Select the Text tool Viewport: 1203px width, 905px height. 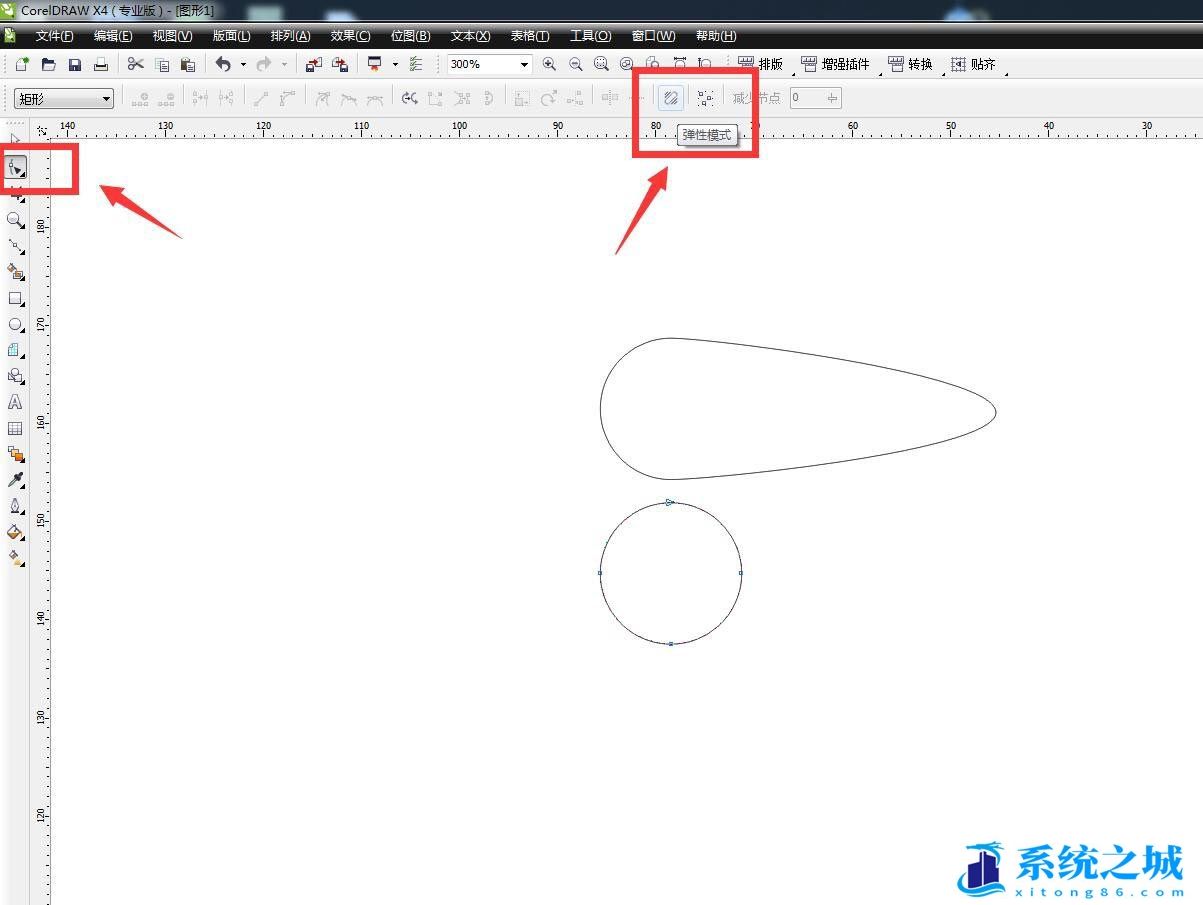[15, 402]
